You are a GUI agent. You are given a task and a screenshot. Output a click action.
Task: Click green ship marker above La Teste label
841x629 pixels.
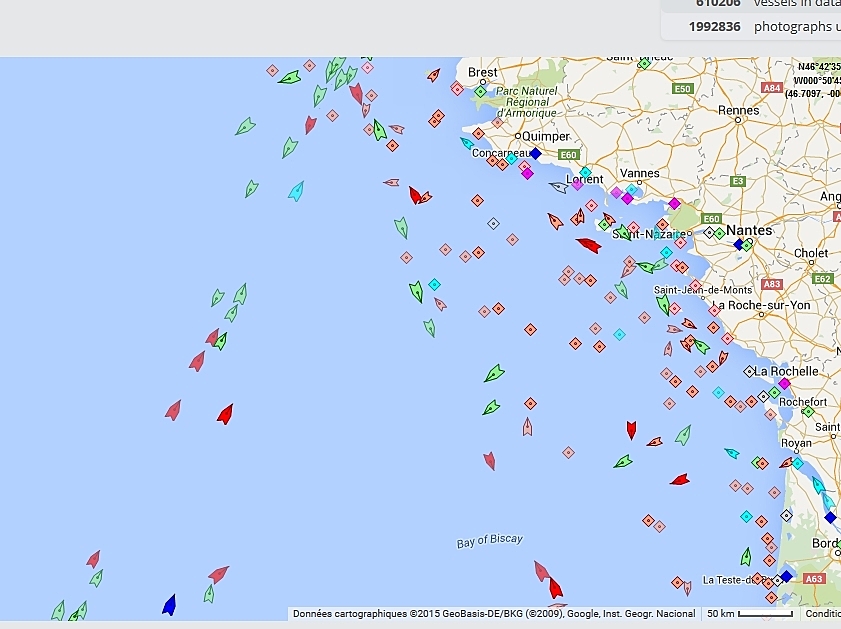(x=746, y=557)
